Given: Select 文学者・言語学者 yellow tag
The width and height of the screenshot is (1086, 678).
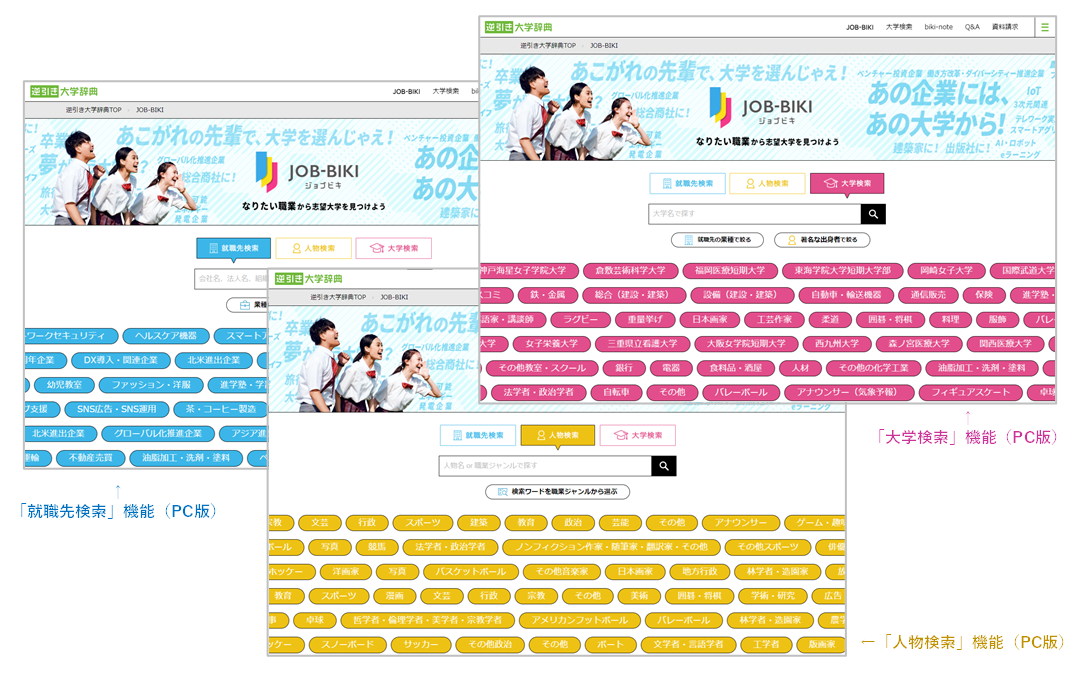Looking at the screenshot, I should [x=688, y=645].
